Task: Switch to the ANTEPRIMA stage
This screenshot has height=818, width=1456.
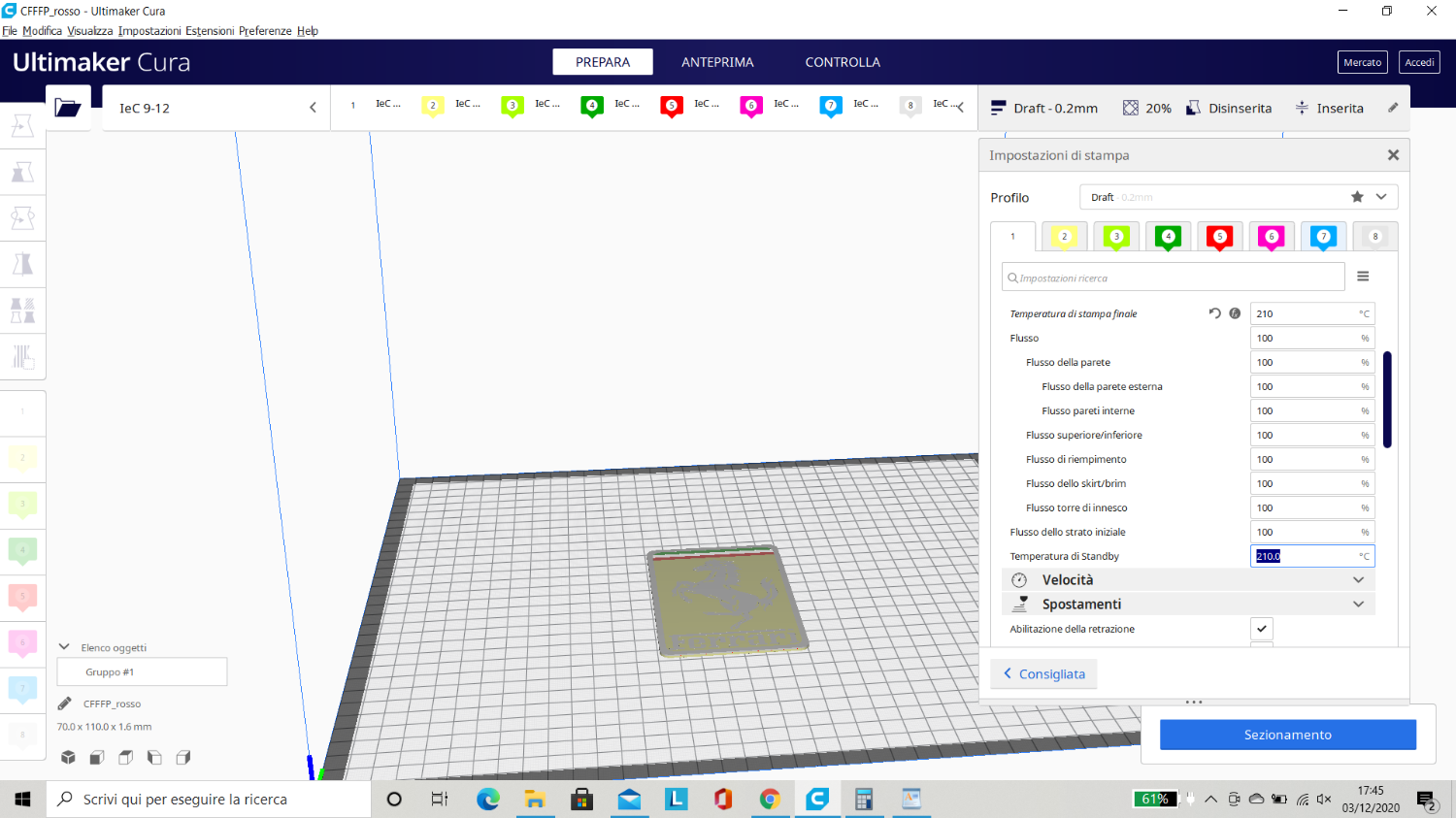Action: 717,62
